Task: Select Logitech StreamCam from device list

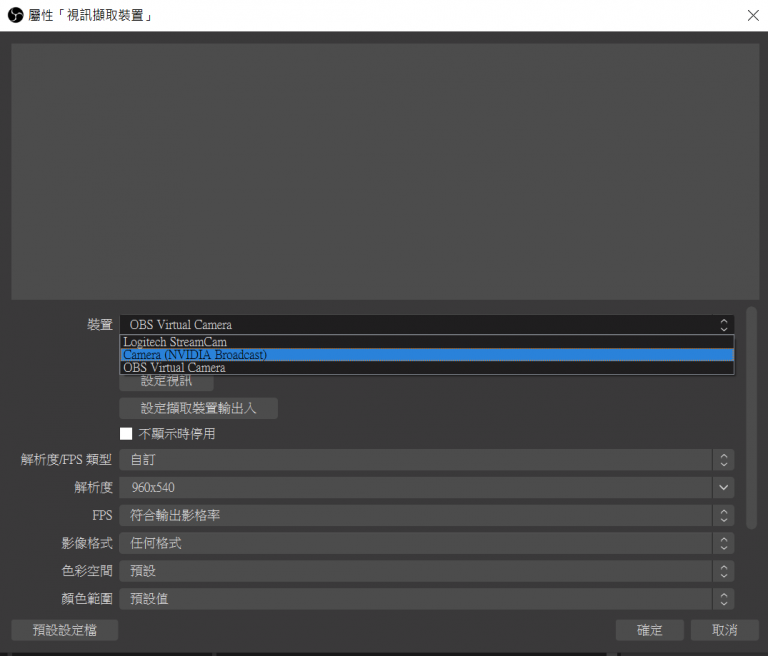Action: [x=427, y=341]
